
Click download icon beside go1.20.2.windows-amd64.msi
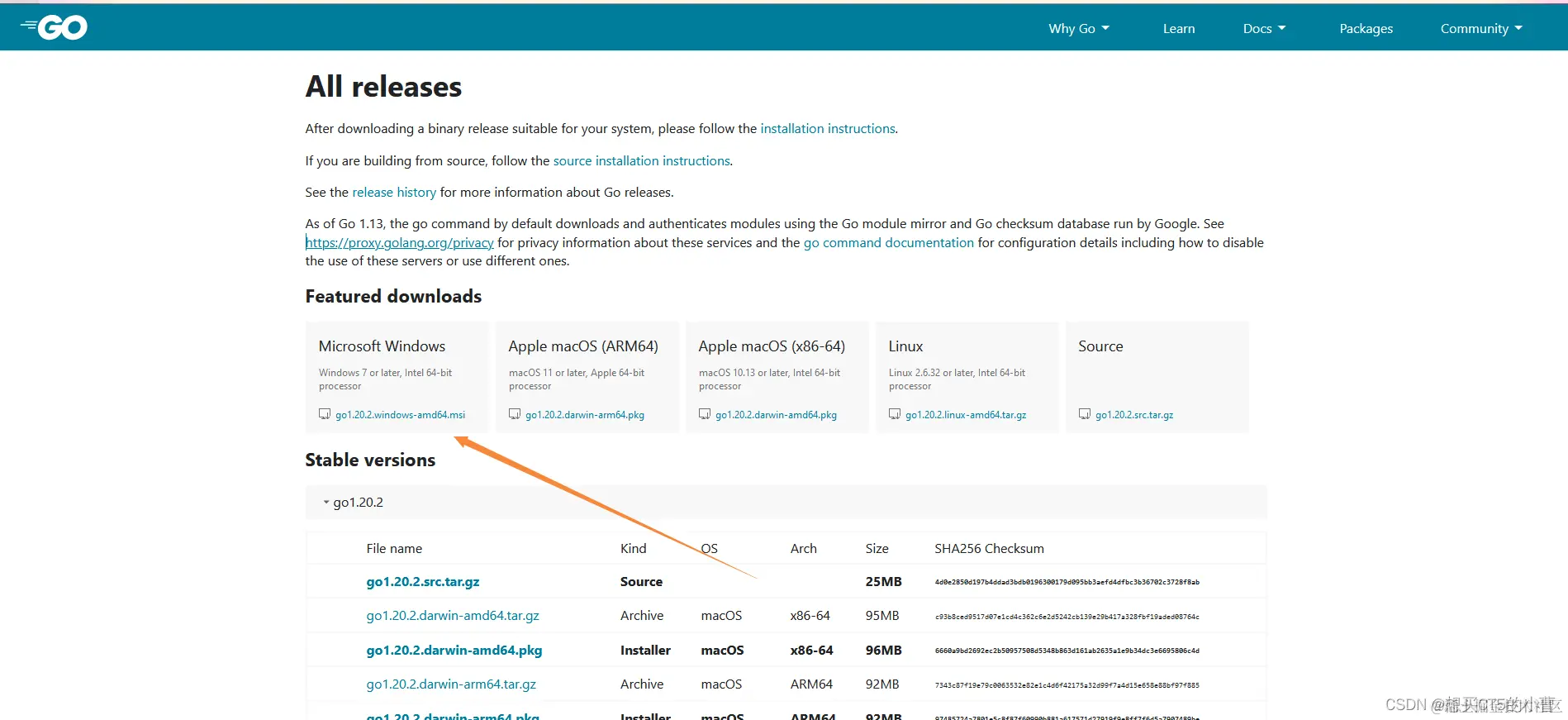point(325,414)
